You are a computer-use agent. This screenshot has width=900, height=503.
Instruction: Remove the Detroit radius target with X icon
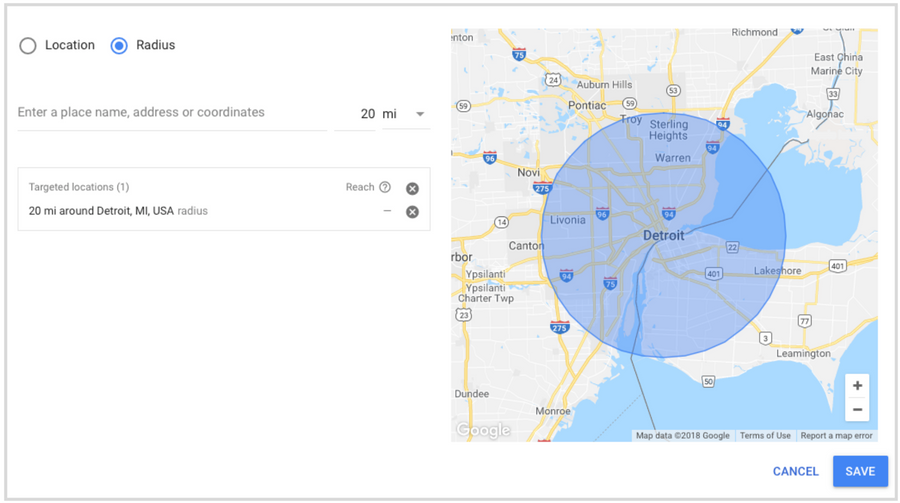tap(412, 211)
